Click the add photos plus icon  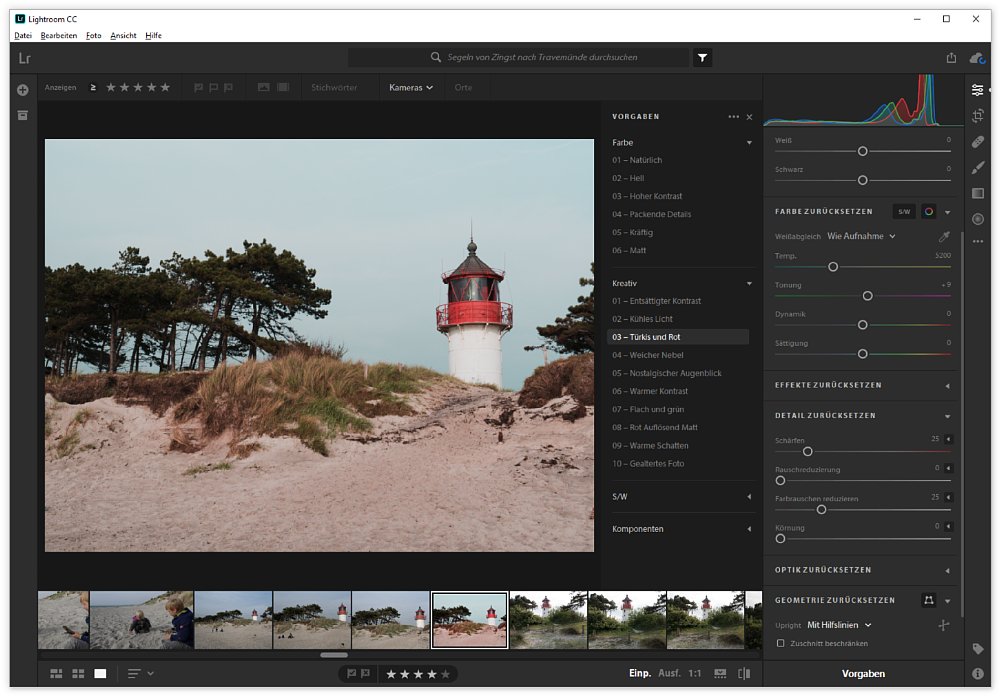(x=22, y=90)
